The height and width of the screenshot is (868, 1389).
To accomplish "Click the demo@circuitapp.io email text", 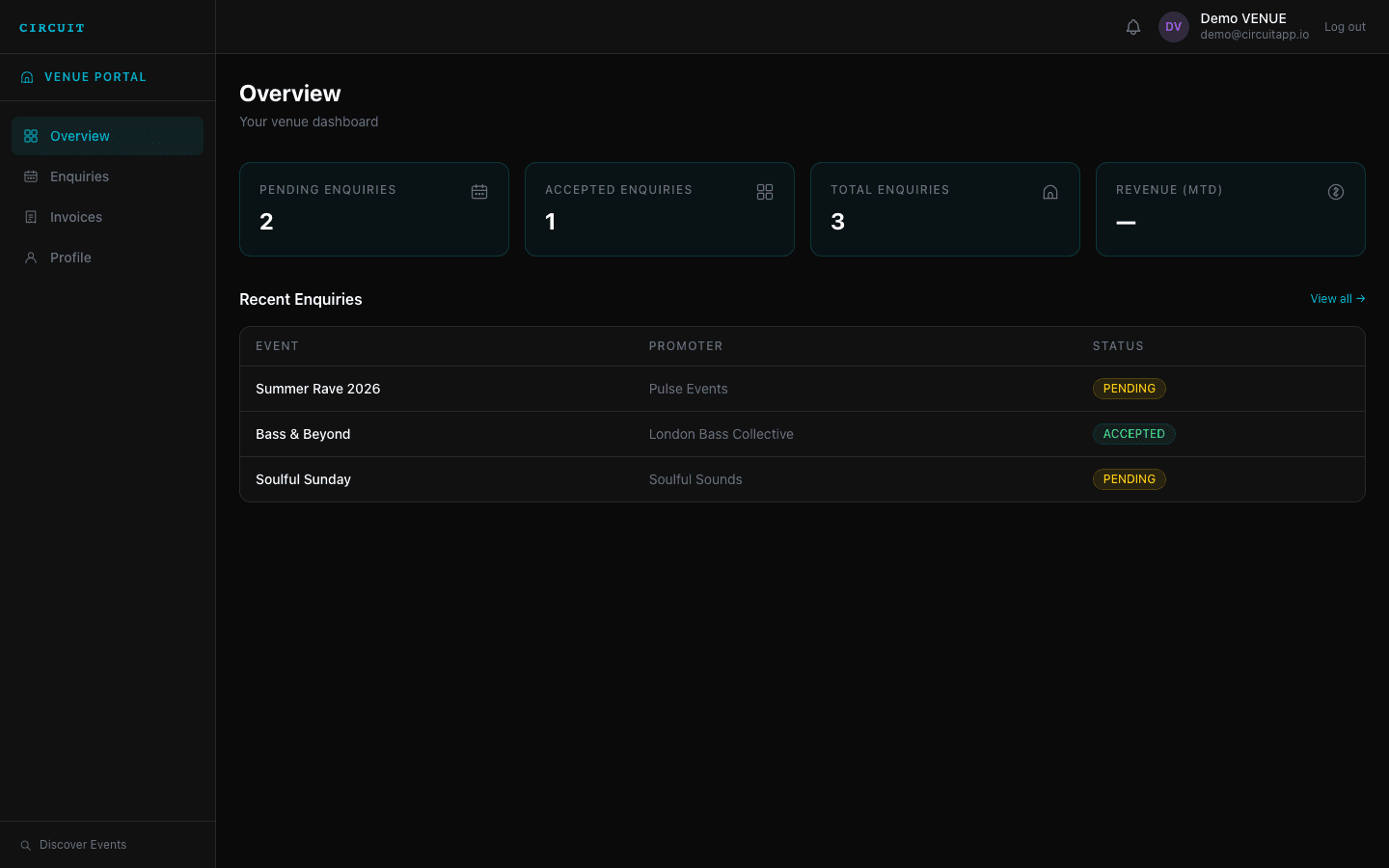I will pyautogui.click(x=1254, y=35).
